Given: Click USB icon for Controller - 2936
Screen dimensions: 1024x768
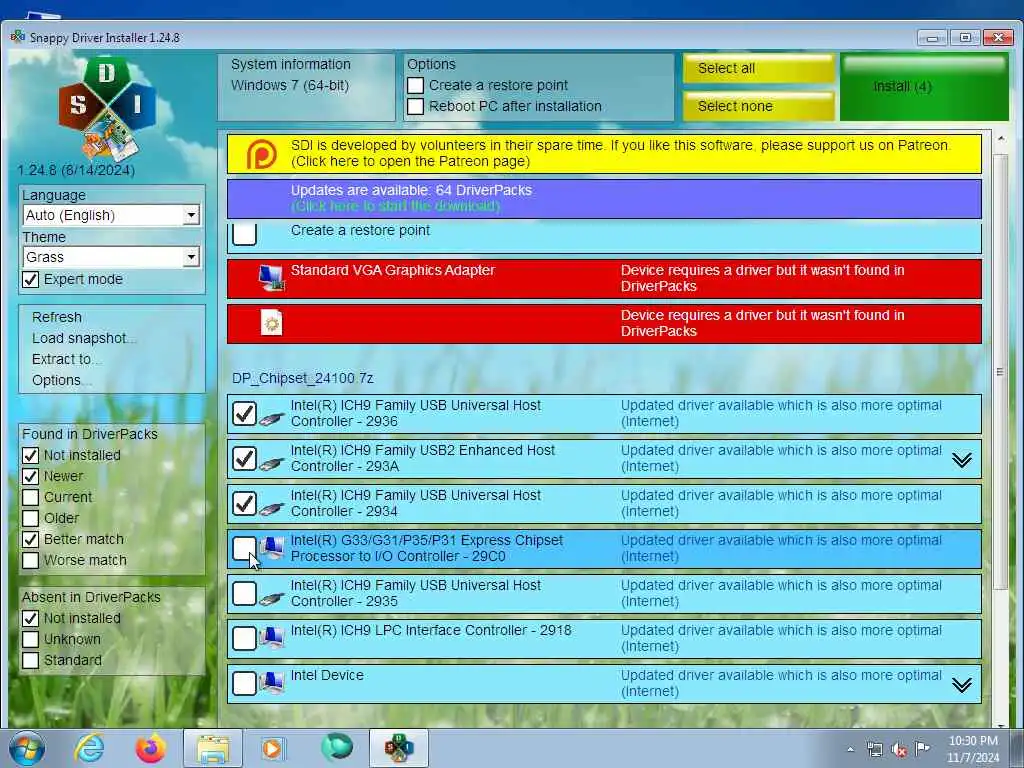Looking at the screenshot, I should [x=271, y=419].
